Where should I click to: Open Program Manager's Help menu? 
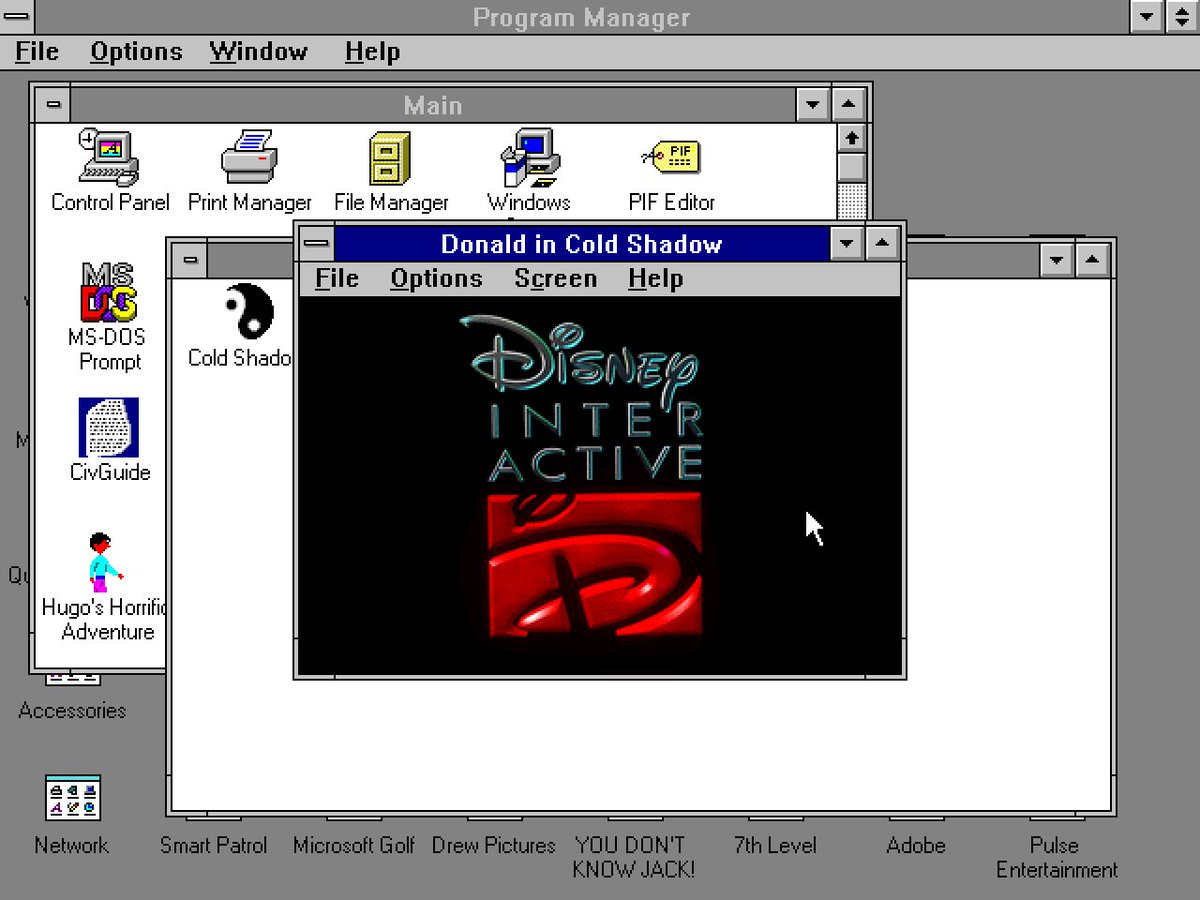[x=372, y=52]
